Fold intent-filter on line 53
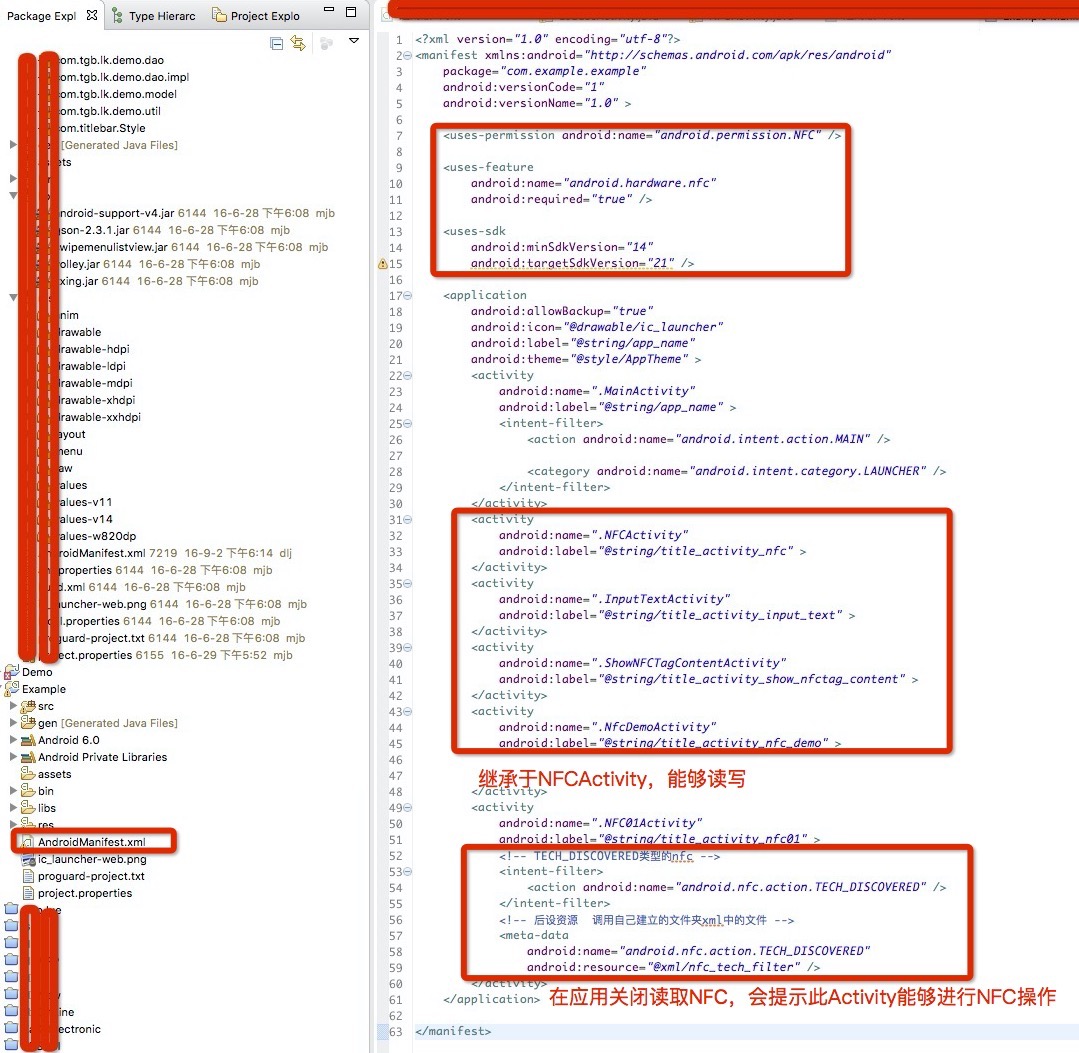Image resolution: width=1079 pixels, height=1053 pixels. pos(407,871)
